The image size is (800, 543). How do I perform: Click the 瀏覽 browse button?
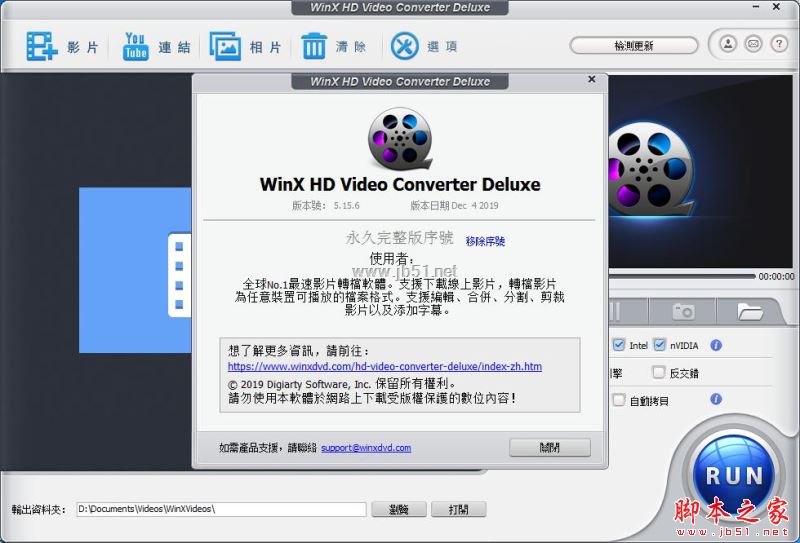[x=398, y=509]
